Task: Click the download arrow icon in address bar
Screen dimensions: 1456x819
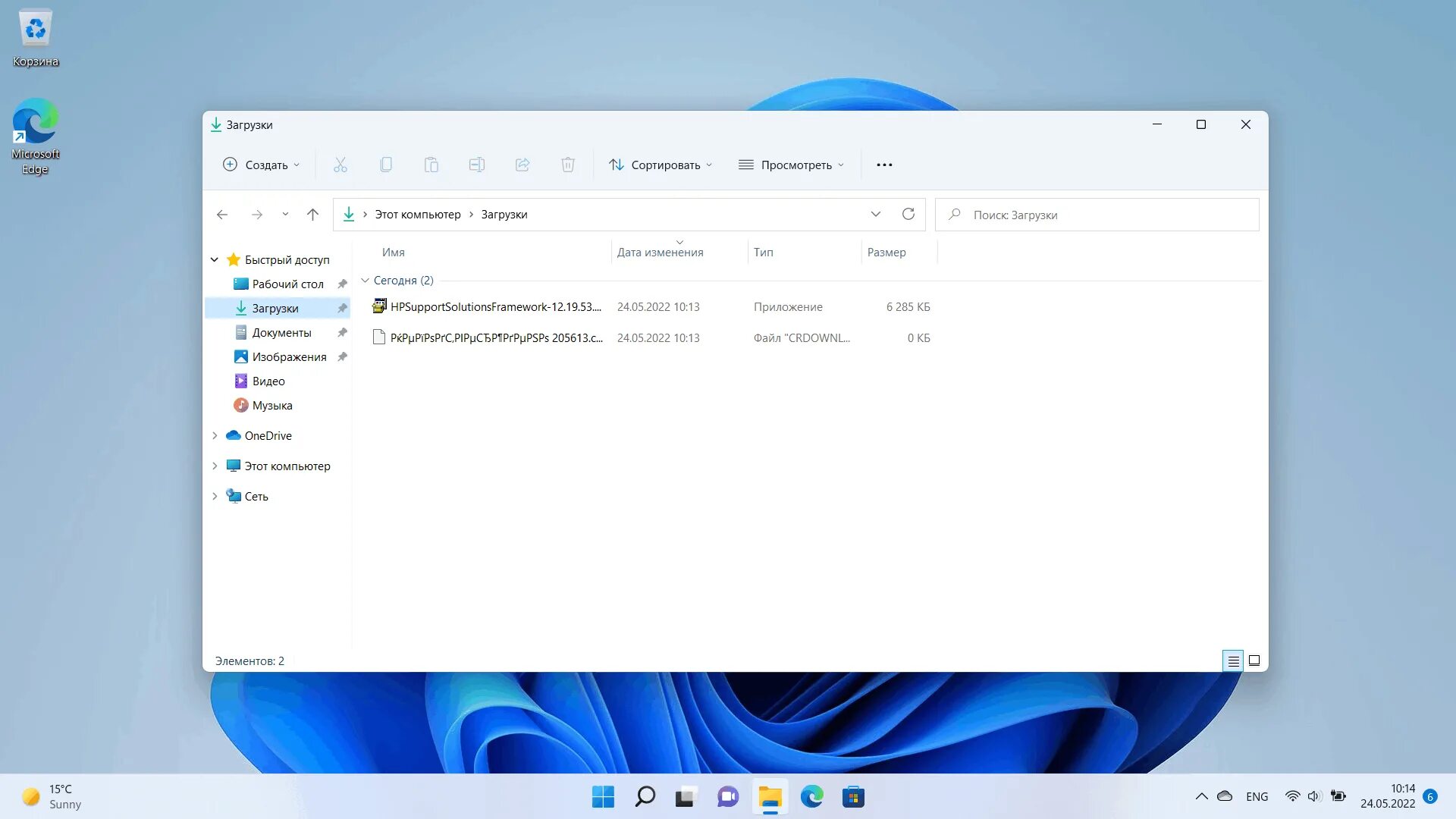Action: 349,214
